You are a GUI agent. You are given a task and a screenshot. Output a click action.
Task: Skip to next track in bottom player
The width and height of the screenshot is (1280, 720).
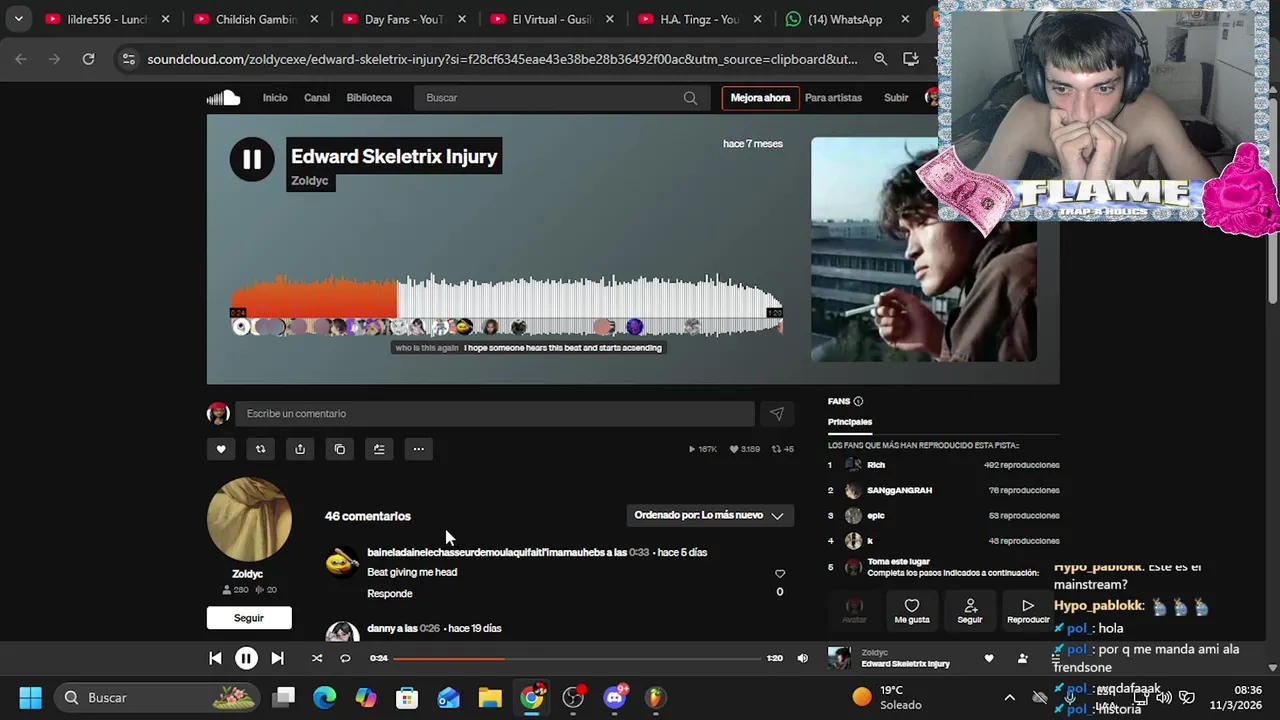click(277, 658)
